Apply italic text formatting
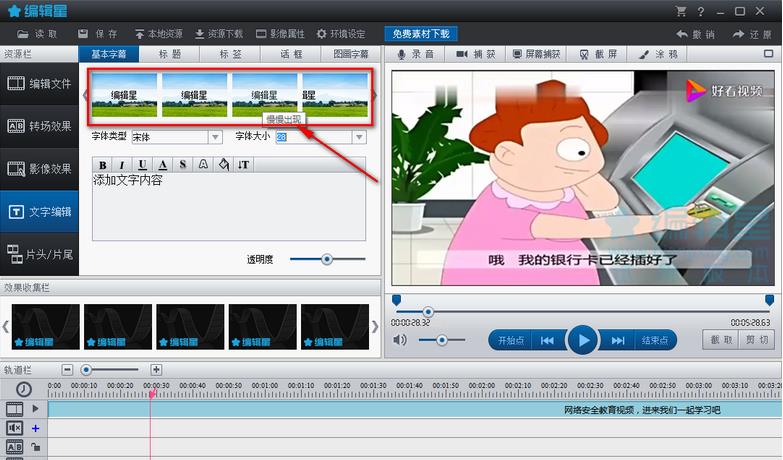783x460 pixels. (x=122, y=165)
